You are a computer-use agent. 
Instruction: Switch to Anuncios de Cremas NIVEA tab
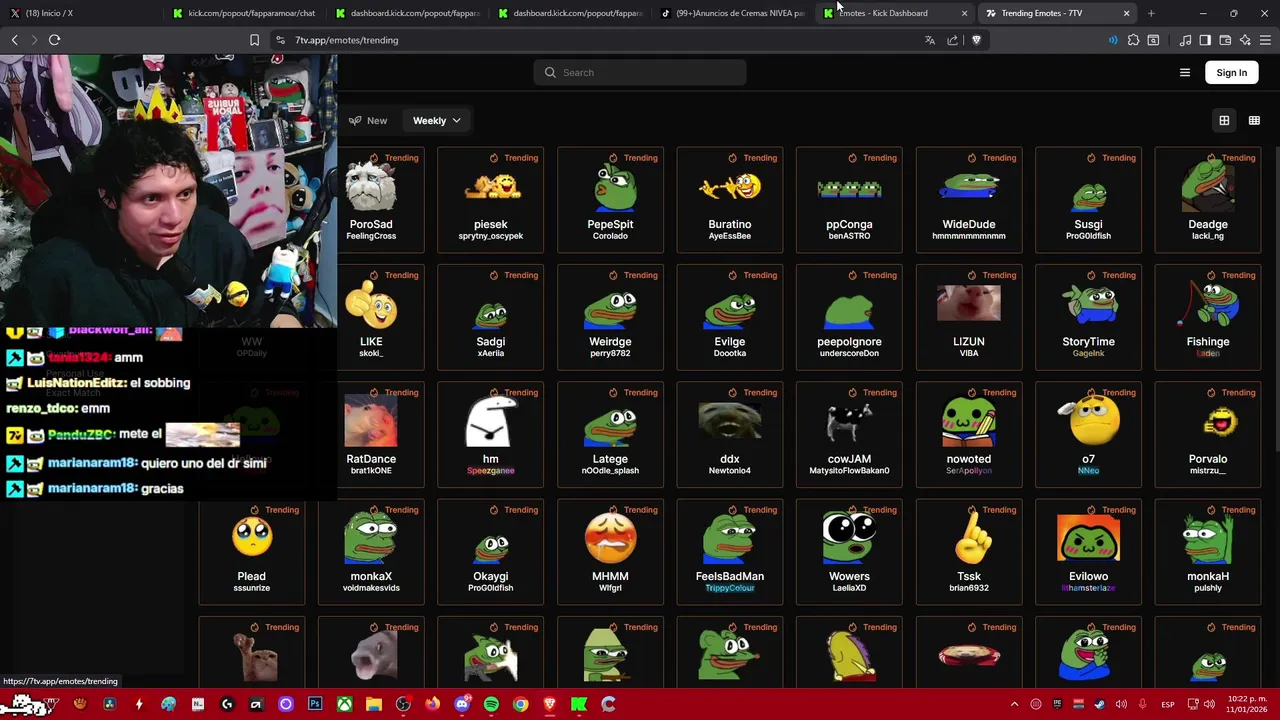click(x=734, y=13)
